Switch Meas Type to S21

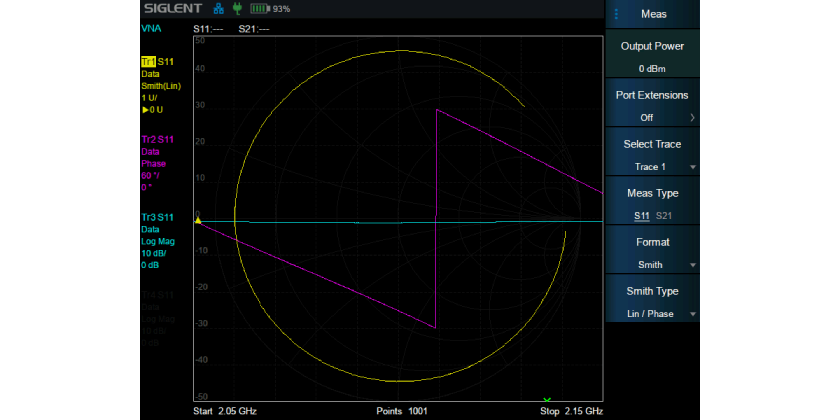click(x=664, y=217)
